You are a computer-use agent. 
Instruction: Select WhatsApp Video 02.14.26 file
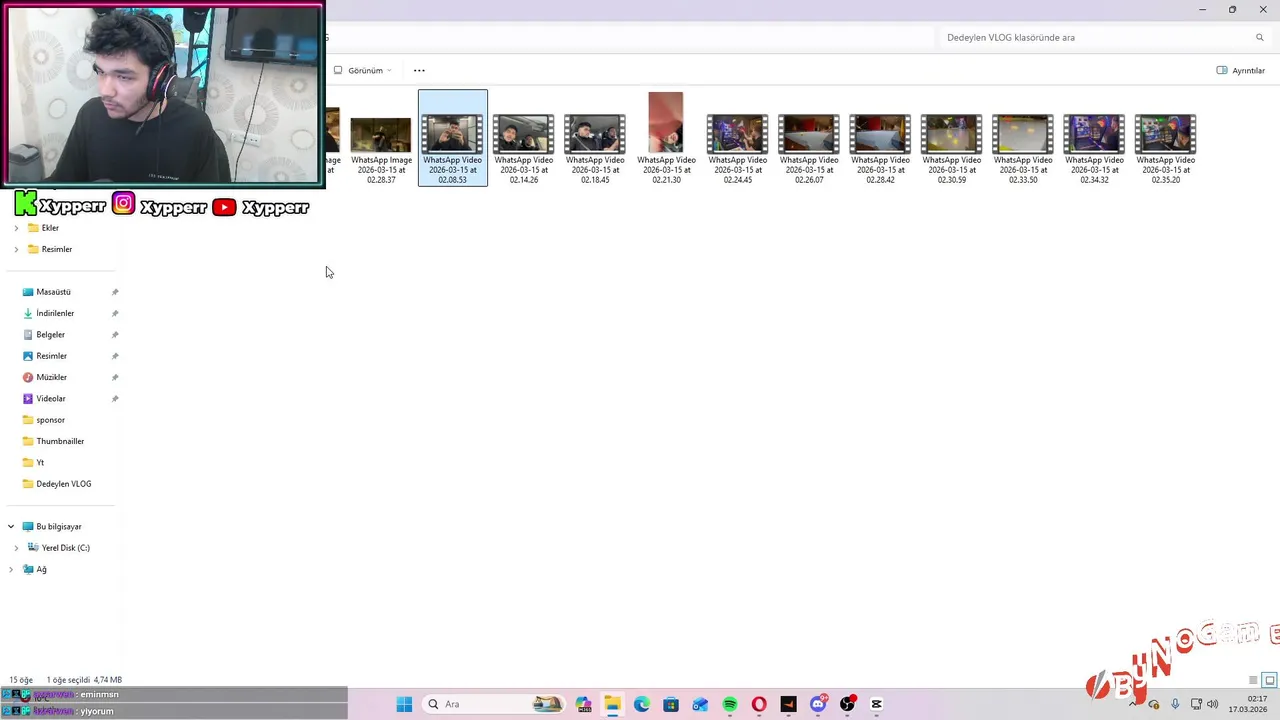(x=524, y=139)
